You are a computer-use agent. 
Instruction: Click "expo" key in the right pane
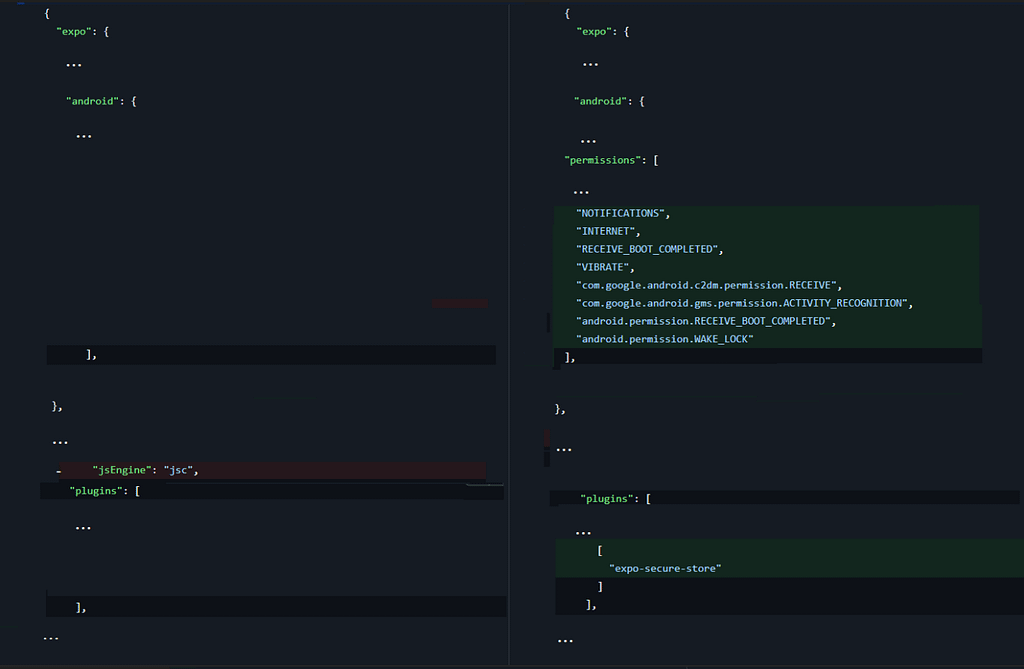point(594,32)
